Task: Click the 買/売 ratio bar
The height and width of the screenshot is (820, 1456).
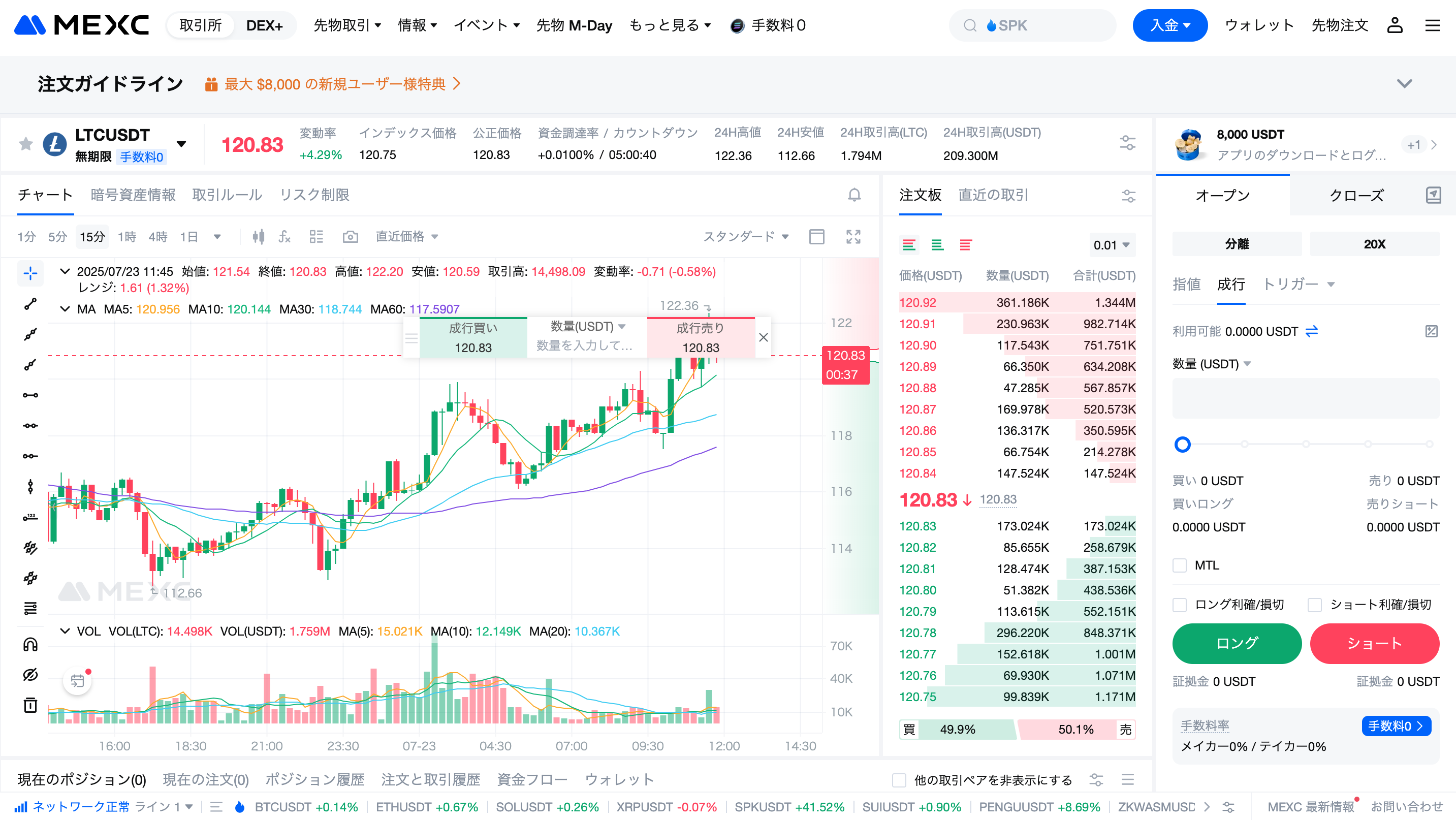Action: pyautogui.click(x=1017, y=730)
